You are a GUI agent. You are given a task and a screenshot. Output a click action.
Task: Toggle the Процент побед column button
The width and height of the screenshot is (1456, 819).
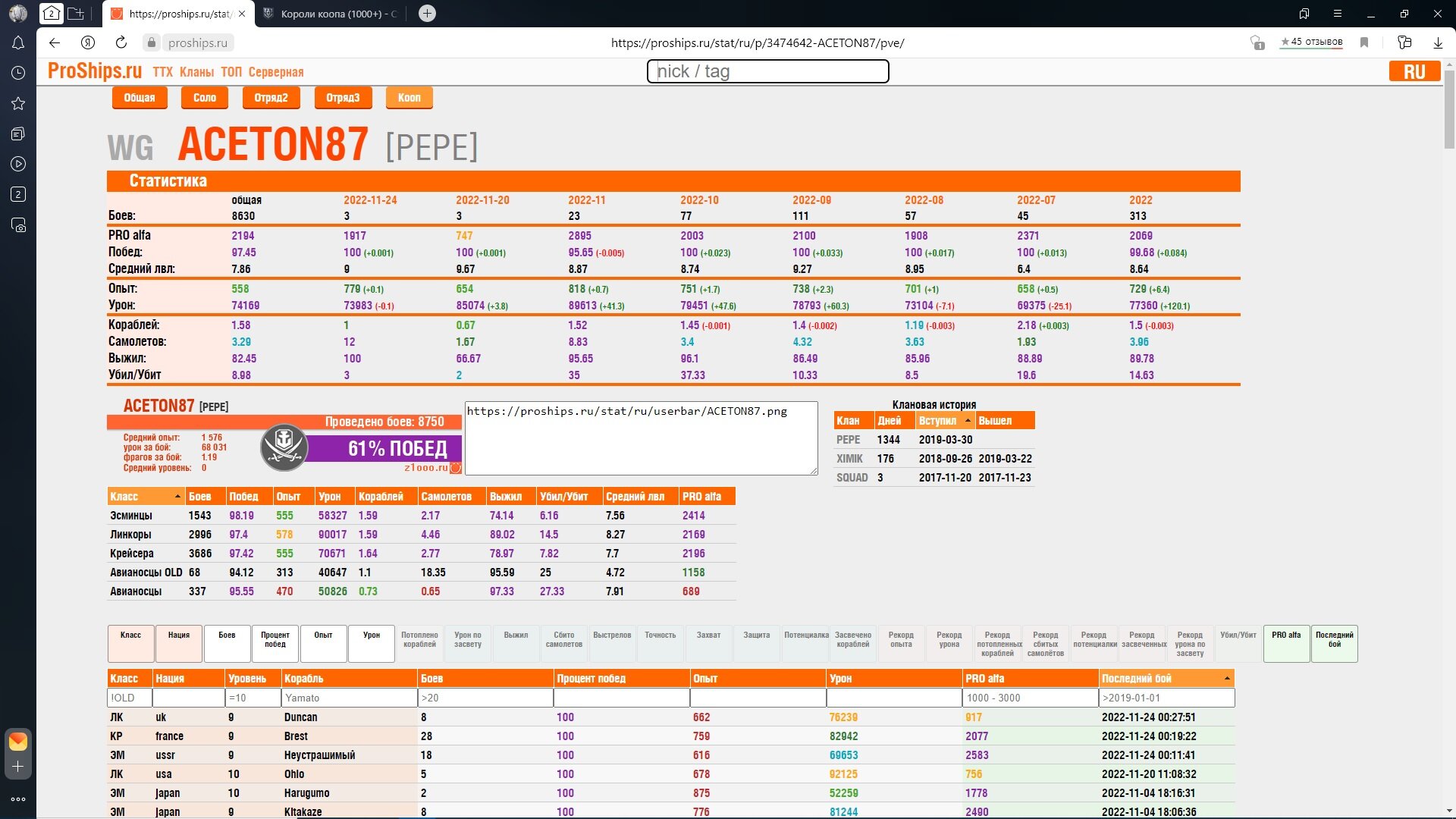click(275, 644)
